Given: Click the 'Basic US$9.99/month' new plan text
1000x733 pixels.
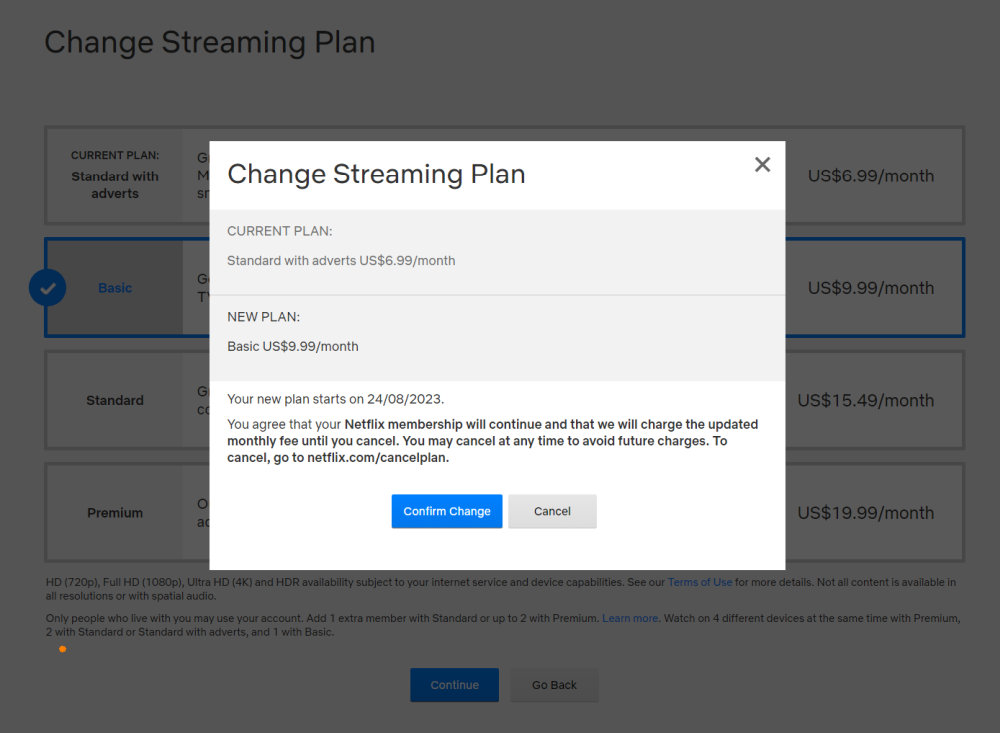Looking at the screenshot, I should tap(293, 347).
